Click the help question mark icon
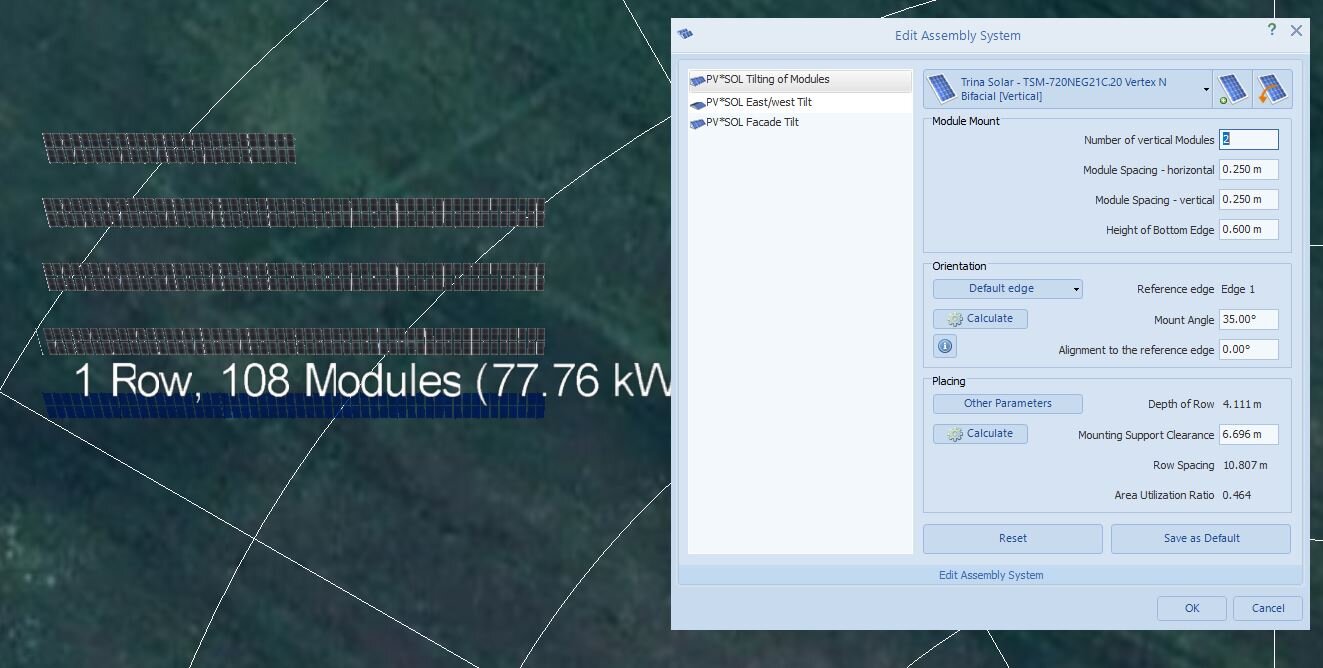Viewport: 1323px width, 668px height. [1271, 30]
